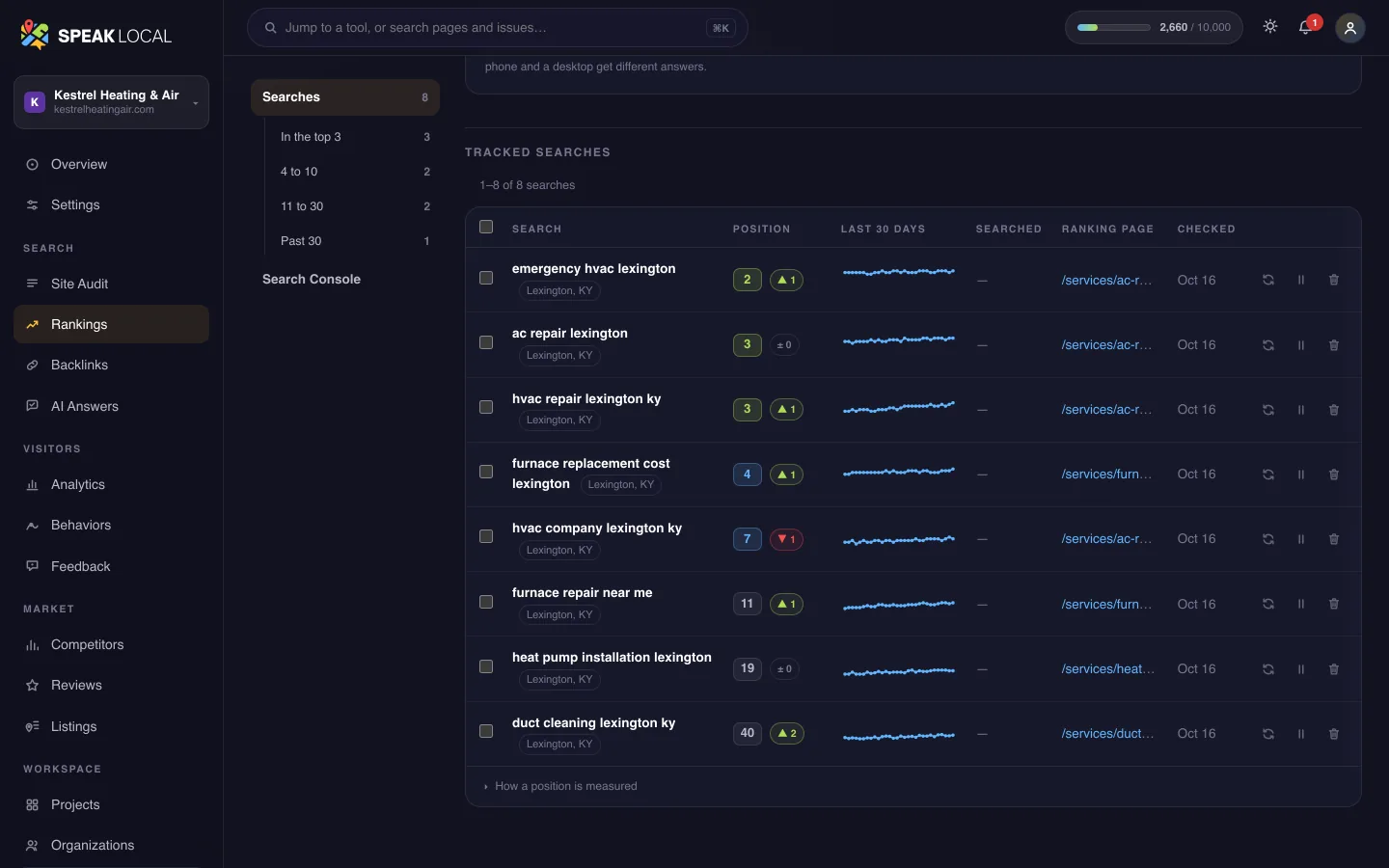Filter searches to Past 30

coord(354,241)
